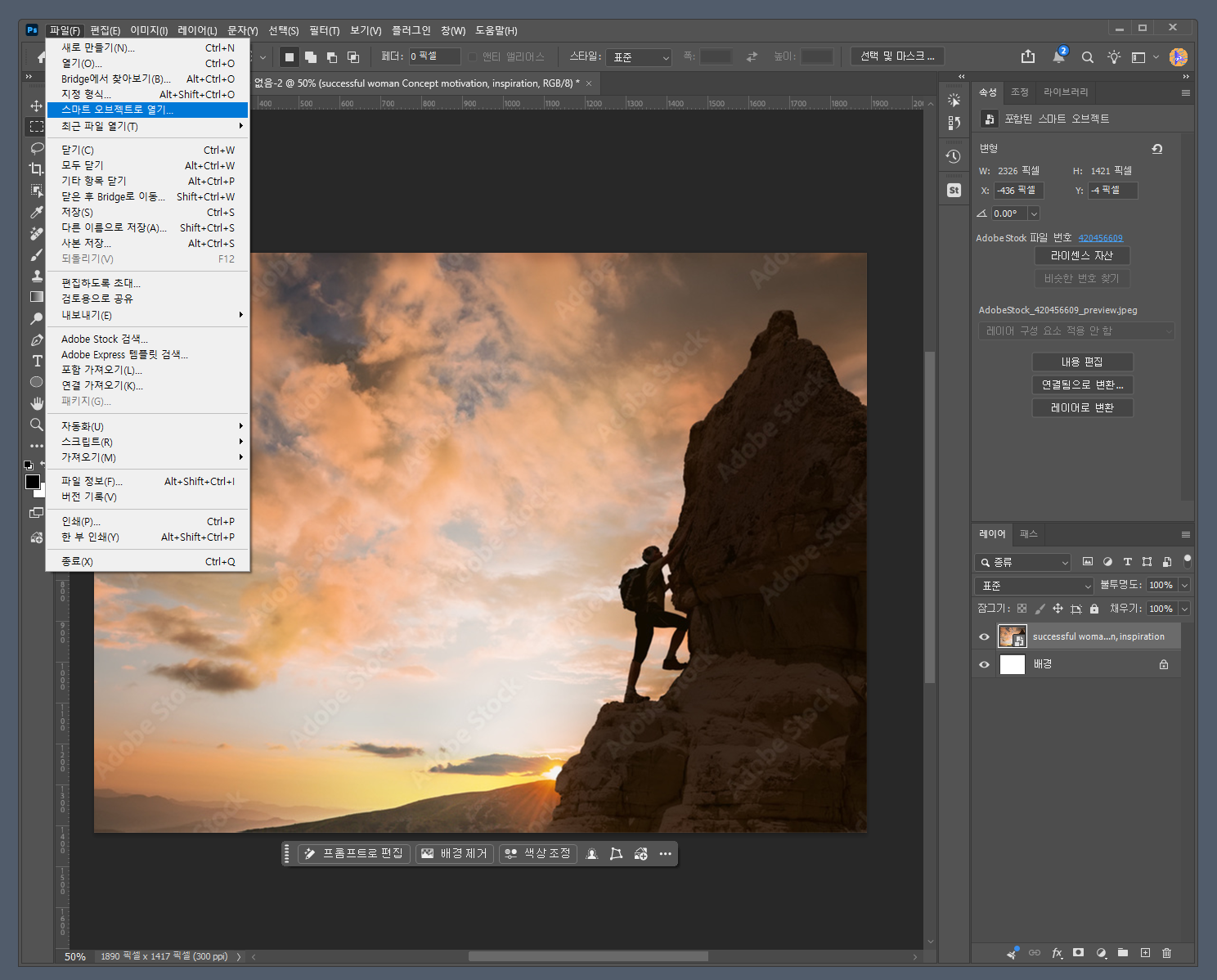This screenshot has height=980, width=1217.
Task: Open the History panel icon
Action: (954, 156)
